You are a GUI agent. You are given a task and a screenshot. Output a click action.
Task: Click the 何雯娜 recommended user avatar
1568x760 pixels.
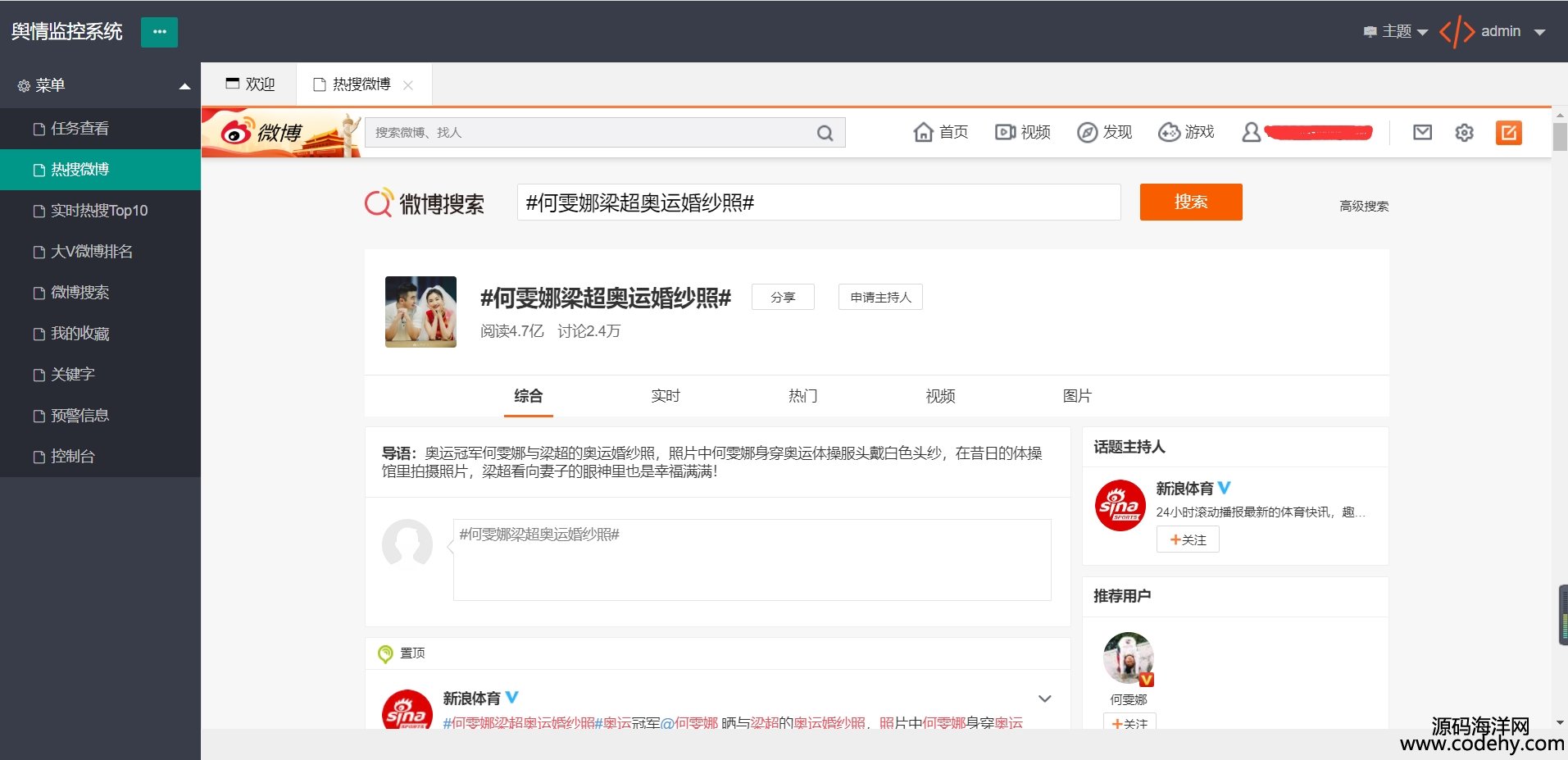coord(1129,658)
